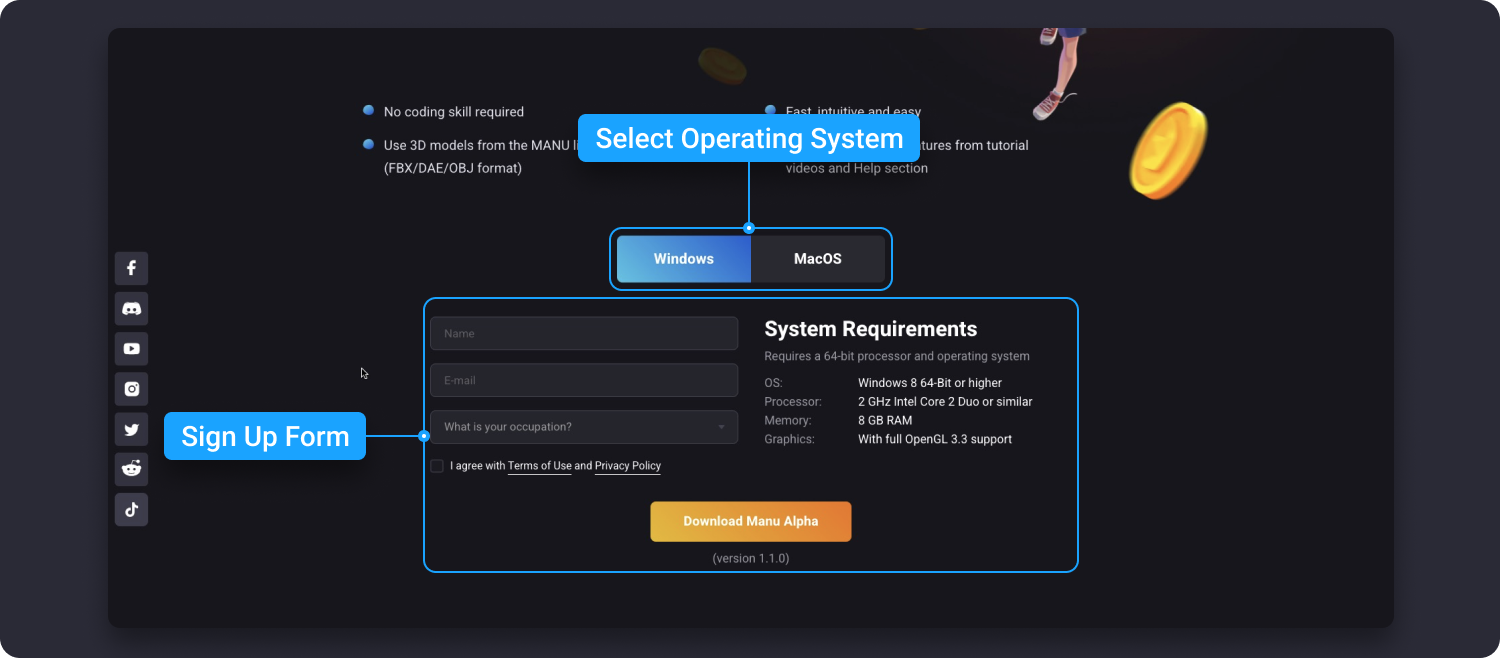
Task: Click the Windows 8 64-Bit or higher text
Action: pyautogui.click(x=930, y=383)
